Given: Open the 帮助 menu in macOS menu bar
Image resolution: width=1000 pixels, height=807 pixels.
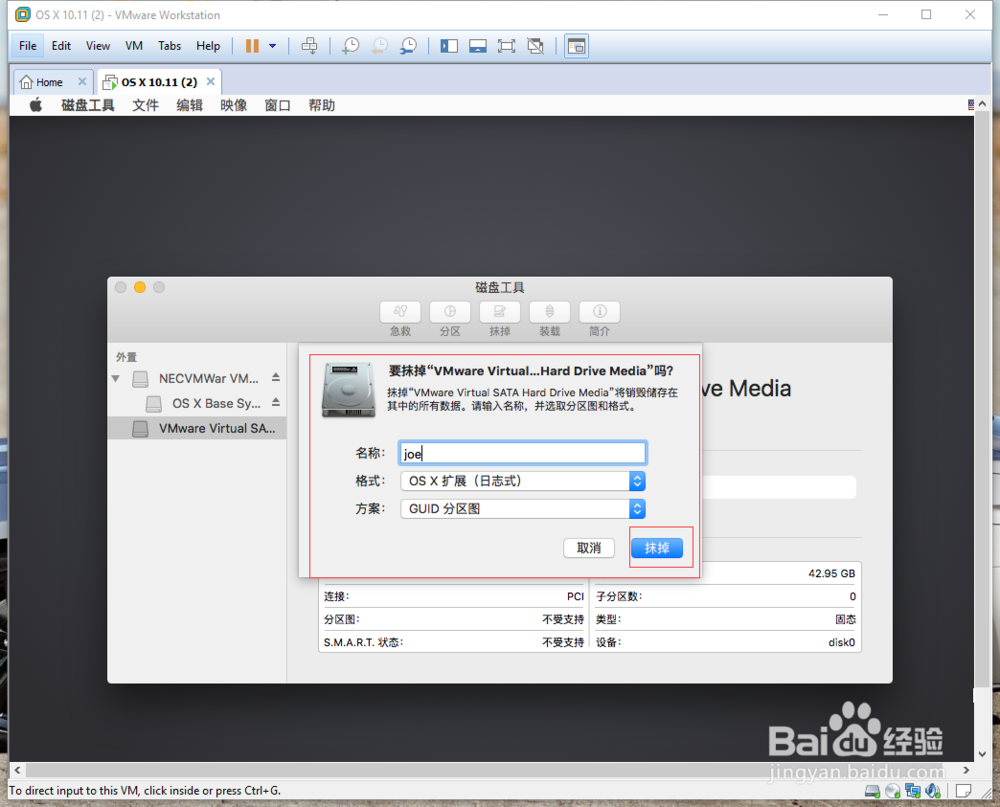Looking at the screenshot, I should [x=321, y=105].
